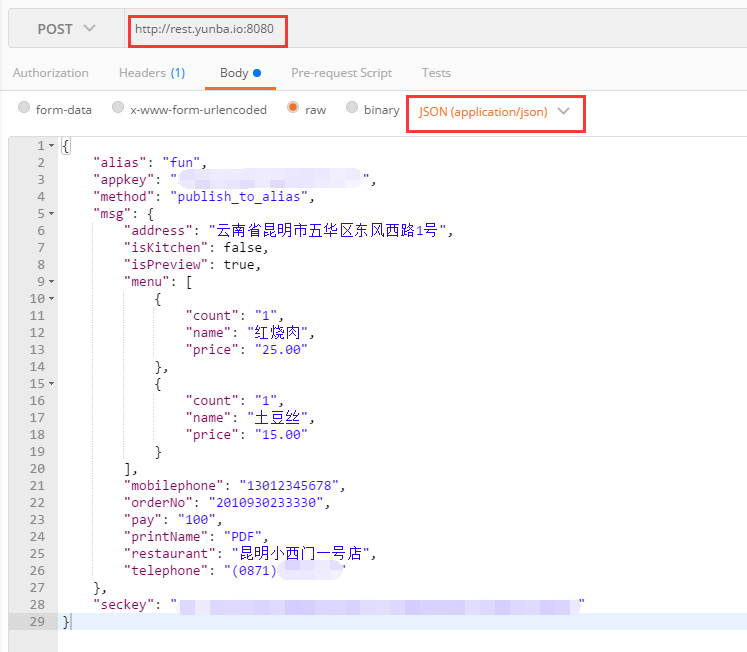Click the dish name 红烧肉

(277, 333)
